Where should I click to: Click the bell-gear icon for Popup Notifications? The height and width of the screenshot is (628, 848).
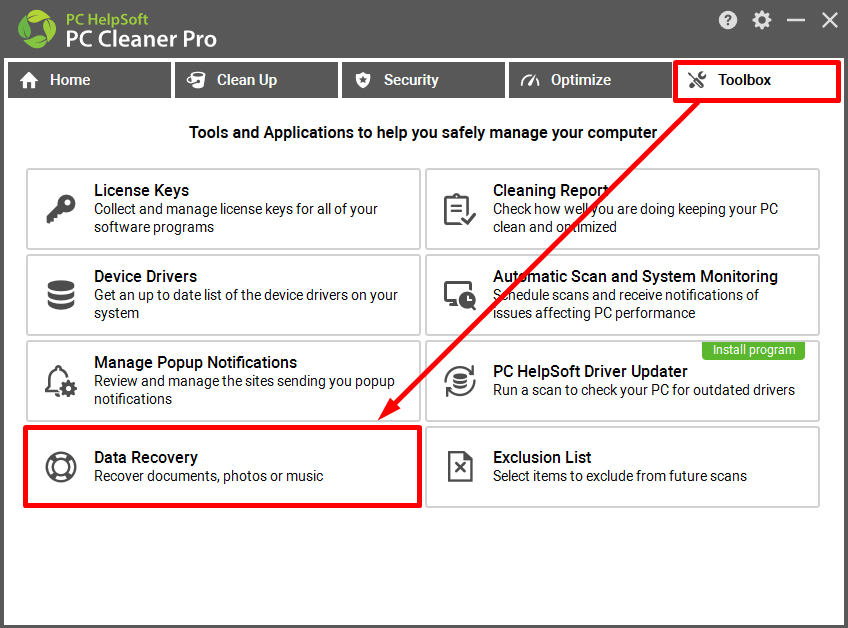61,381
